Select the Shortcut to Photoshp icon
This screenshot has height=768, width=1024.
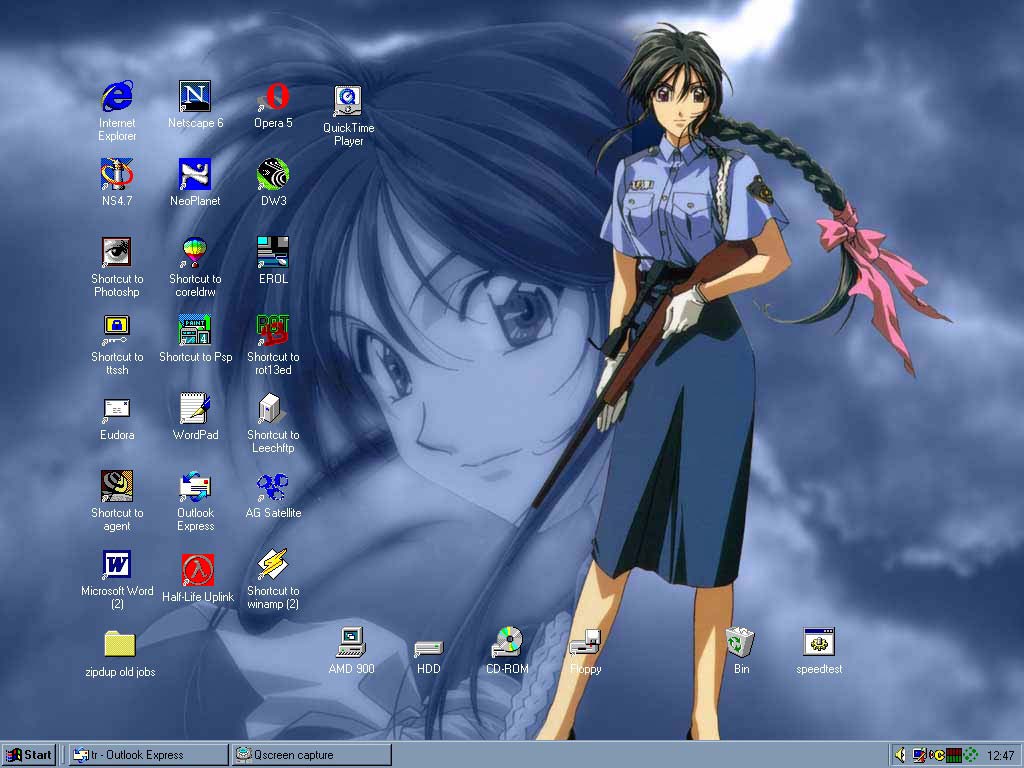pos(117,252)
